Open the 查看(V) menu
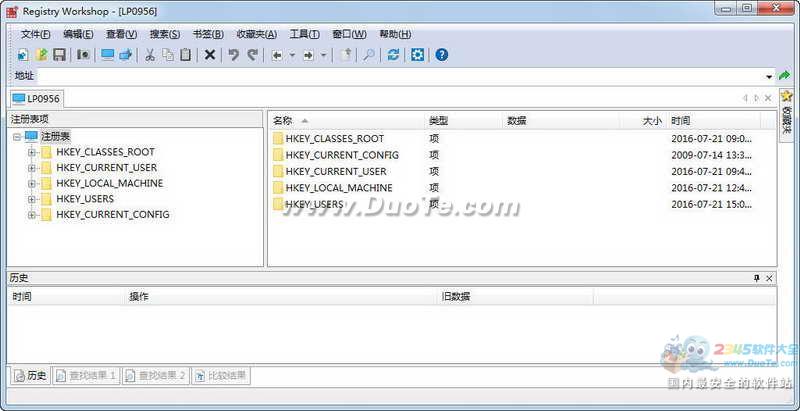This screenshot has width=800, height=411. pyautogui.click(x=121, y=34)
